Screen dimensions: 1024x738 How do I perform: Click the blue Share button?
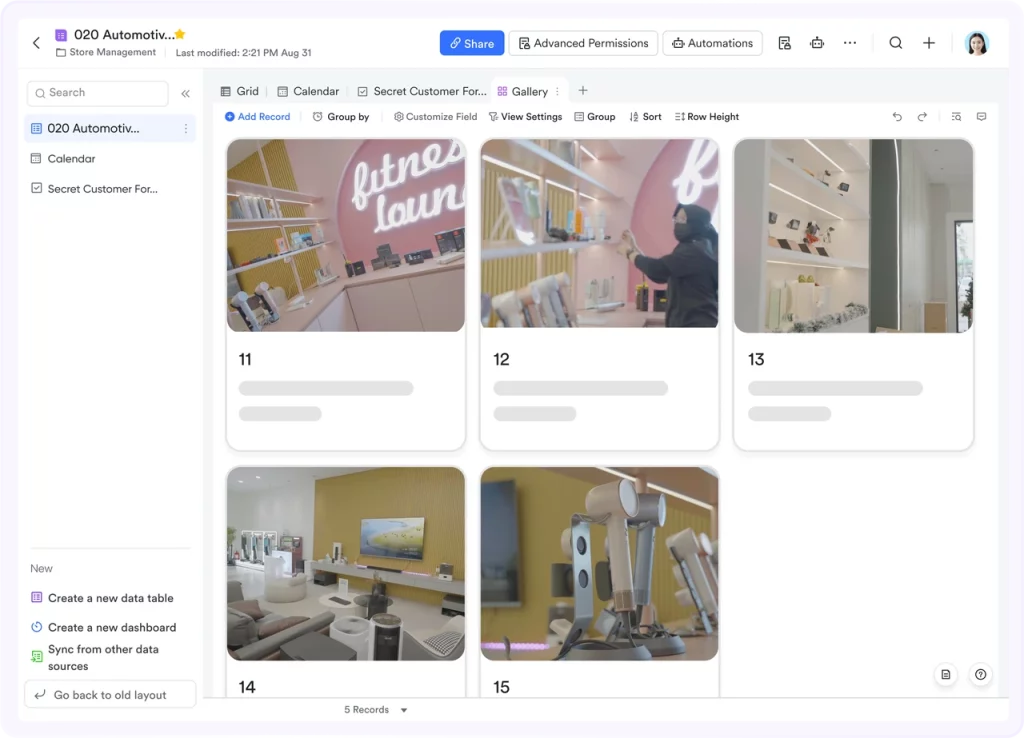click(472, 43)
